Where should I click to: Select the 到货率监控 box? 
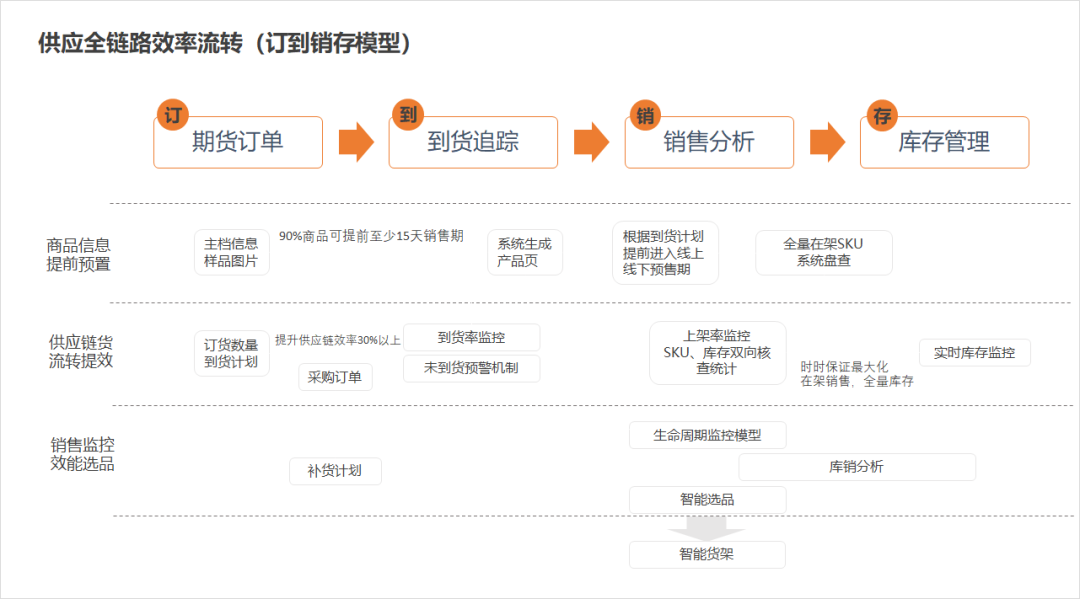(472, 338)
